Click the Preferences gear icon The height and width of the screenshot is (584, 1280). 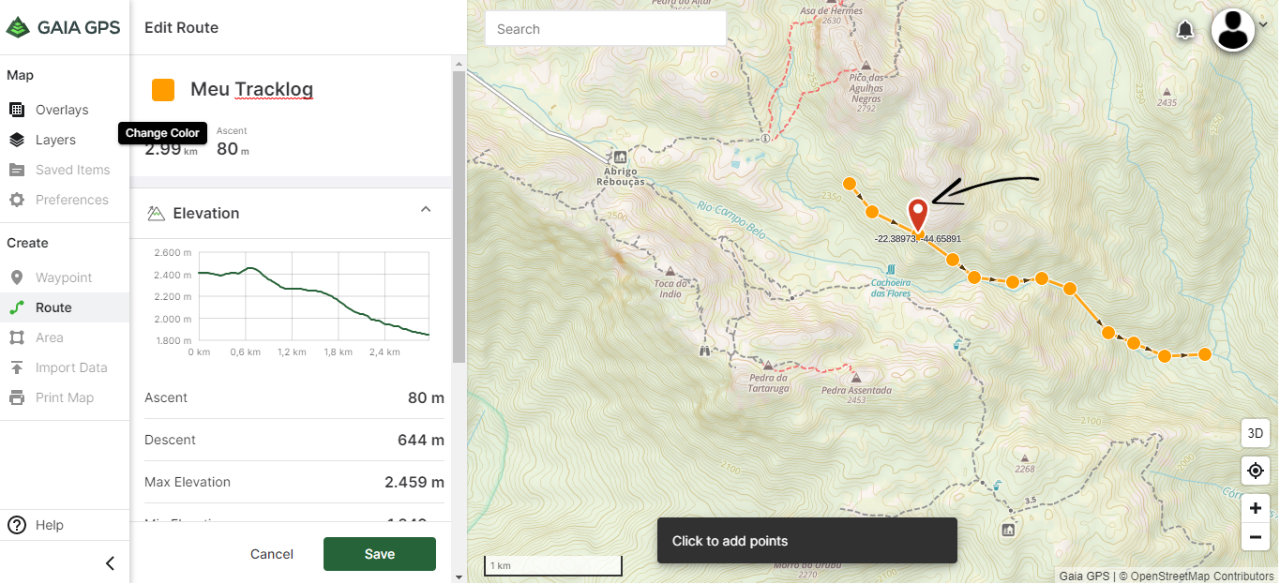pyautogui.click(x=16, y=200)
